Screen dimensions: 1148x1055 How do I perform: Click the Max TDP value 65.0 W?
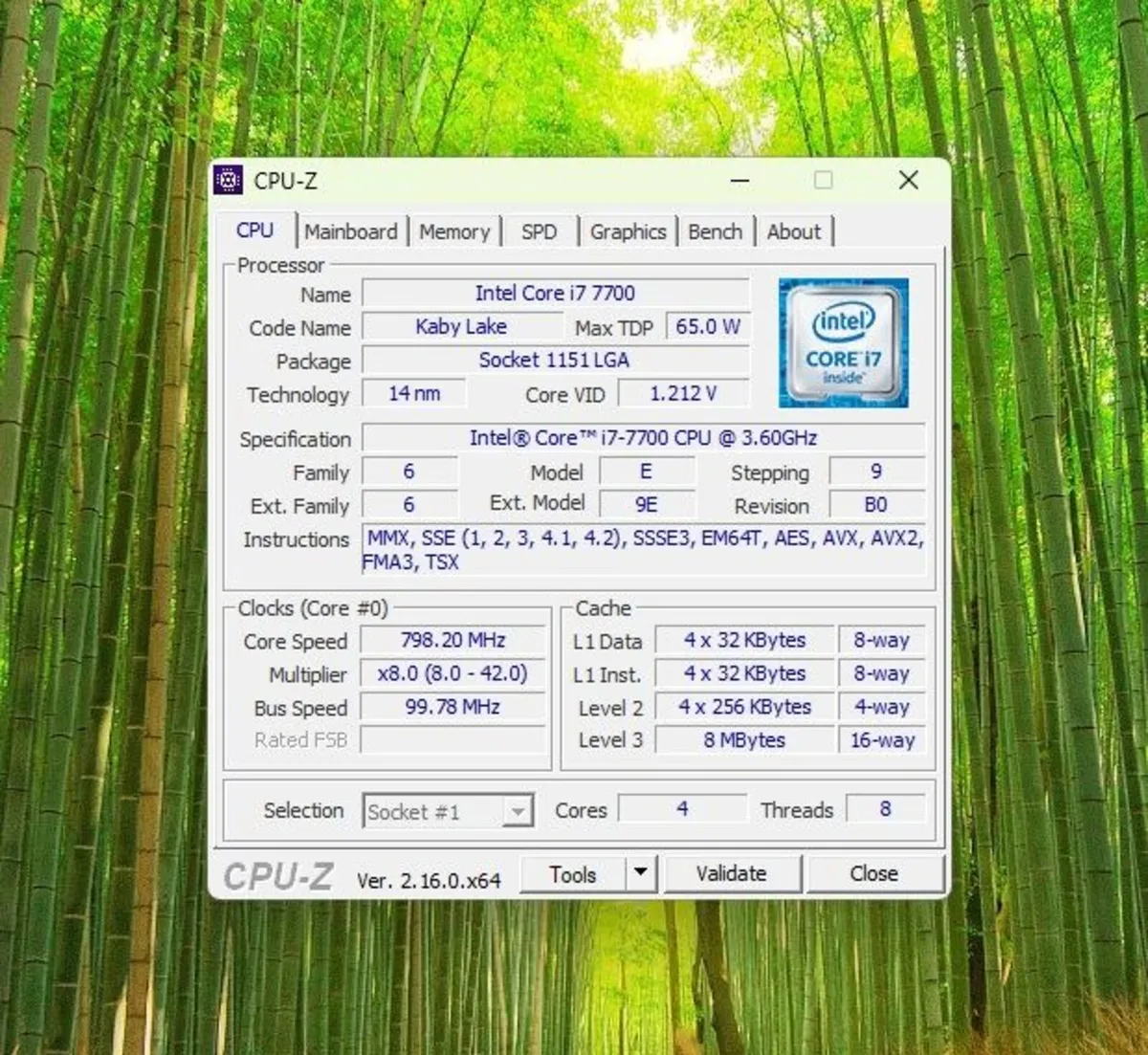click(708, 326)
